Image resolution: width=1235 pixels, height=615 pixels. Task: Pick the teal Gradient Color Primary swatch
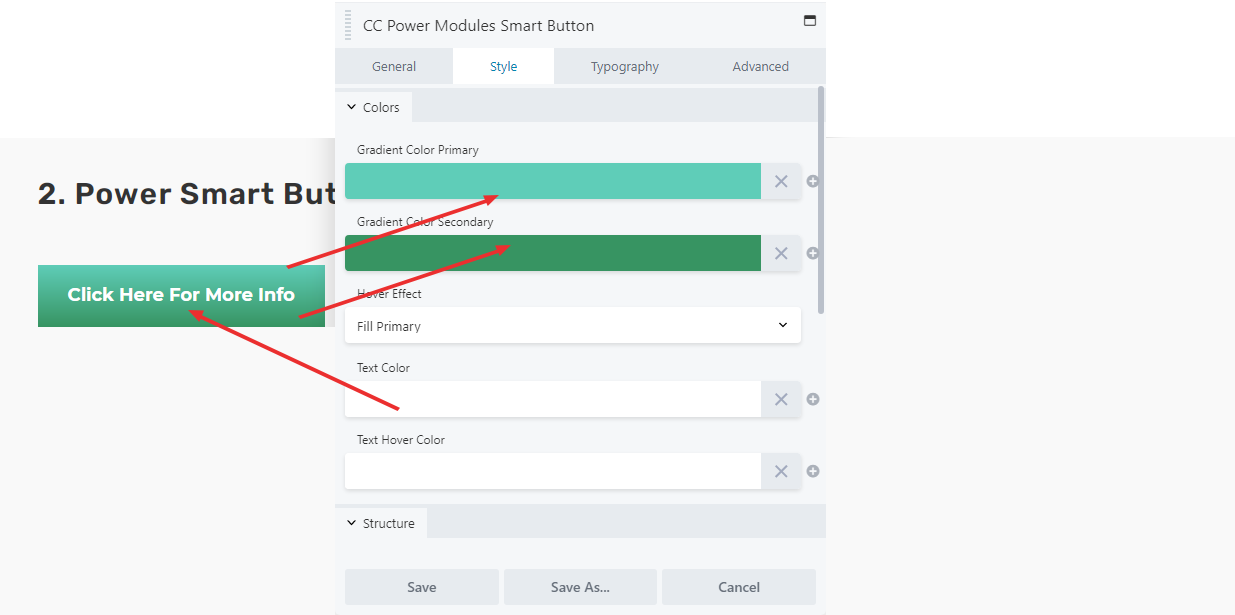553,181
